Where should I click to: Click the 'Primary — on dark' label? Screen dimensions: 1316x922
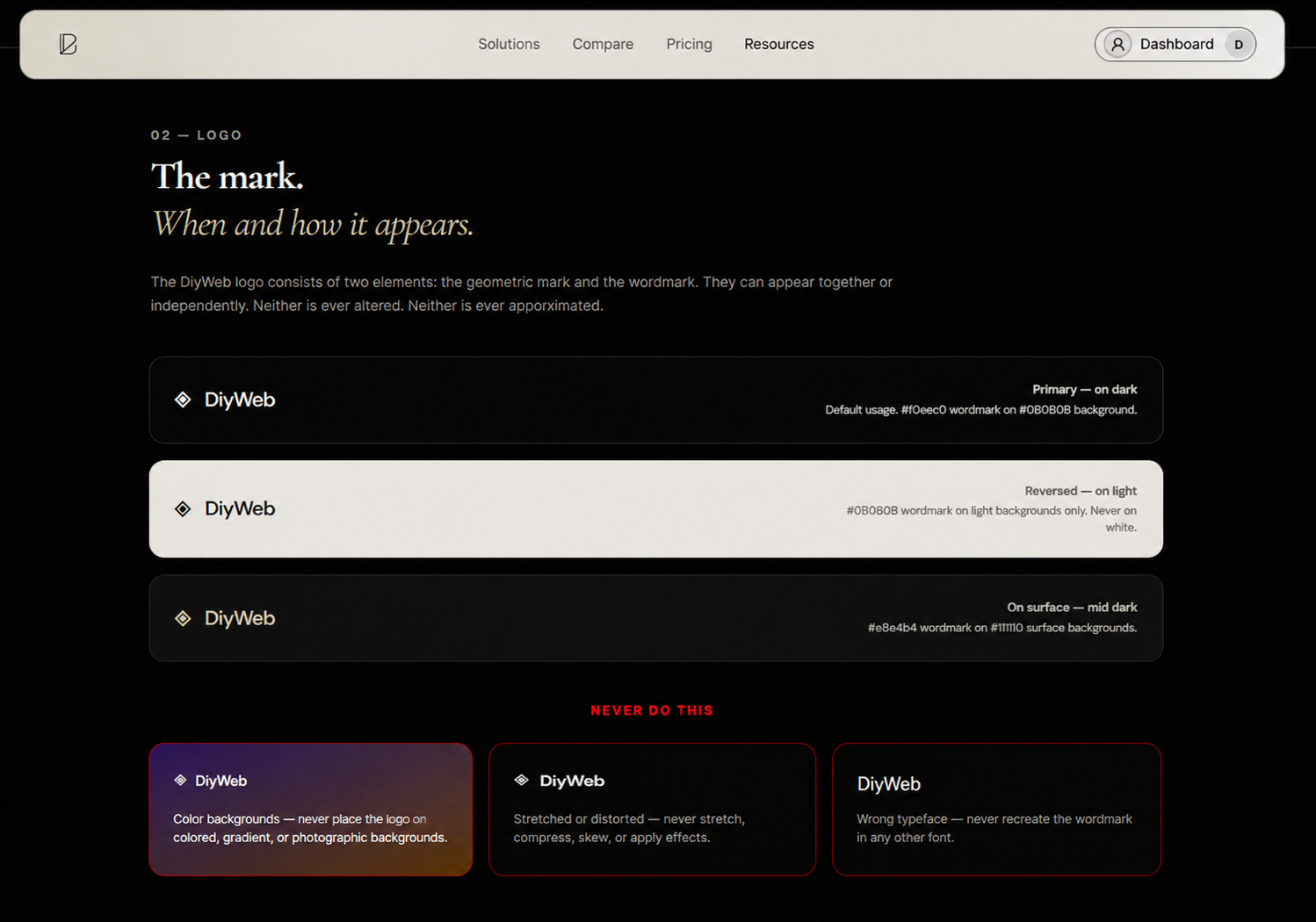point(1085,389)
